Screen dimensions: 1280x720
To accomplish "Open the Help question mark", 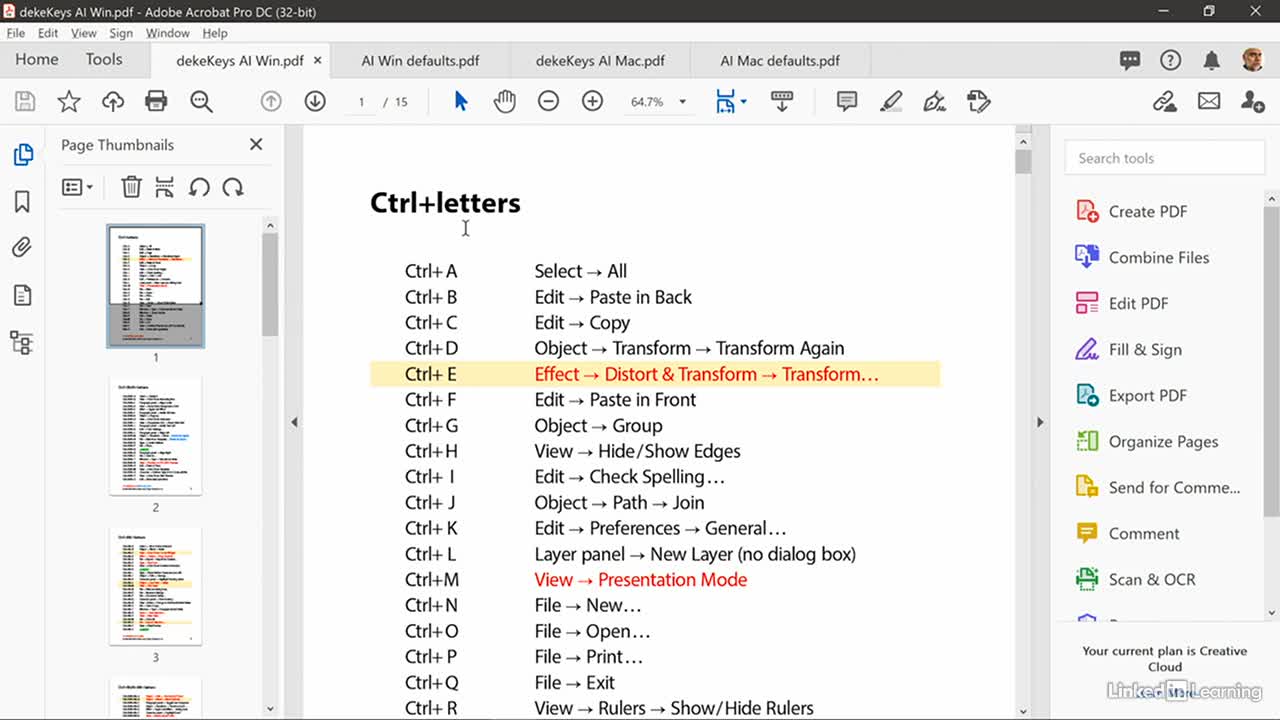I will coord(1170,61).
